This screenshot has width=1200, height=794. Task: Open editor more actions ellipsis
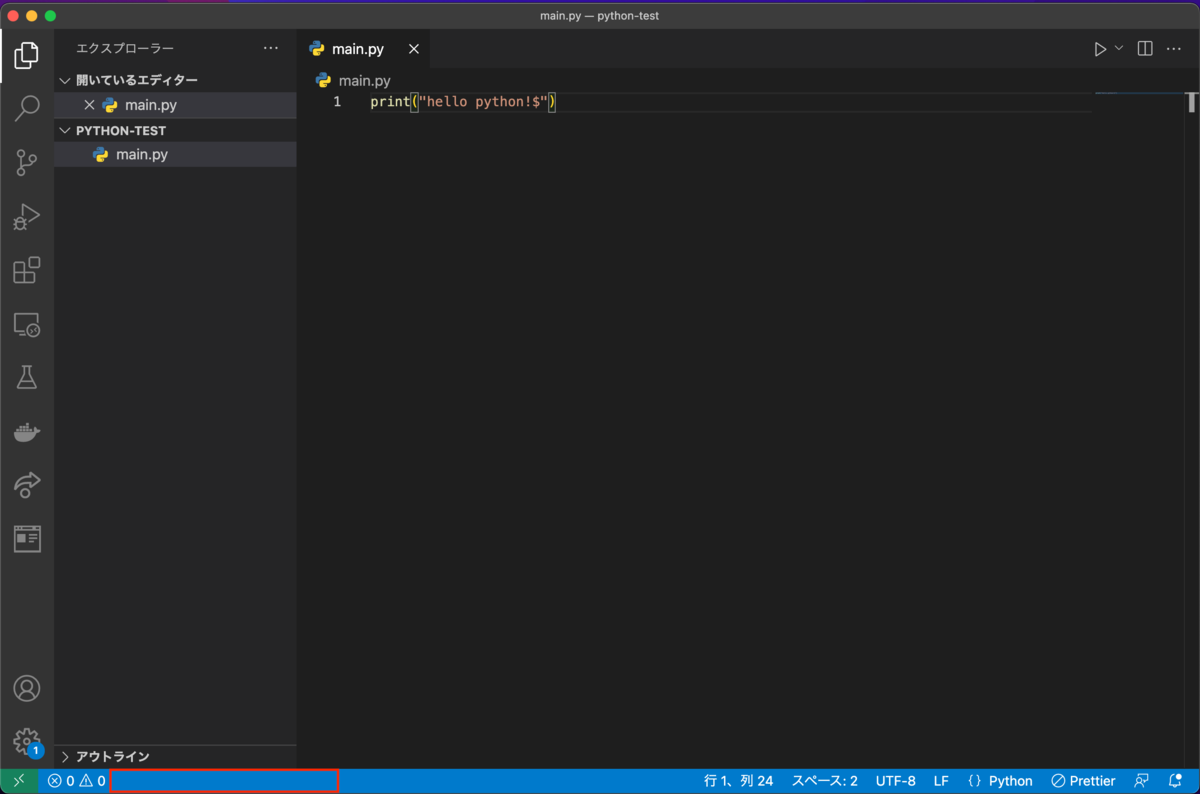pos(1174,49)
